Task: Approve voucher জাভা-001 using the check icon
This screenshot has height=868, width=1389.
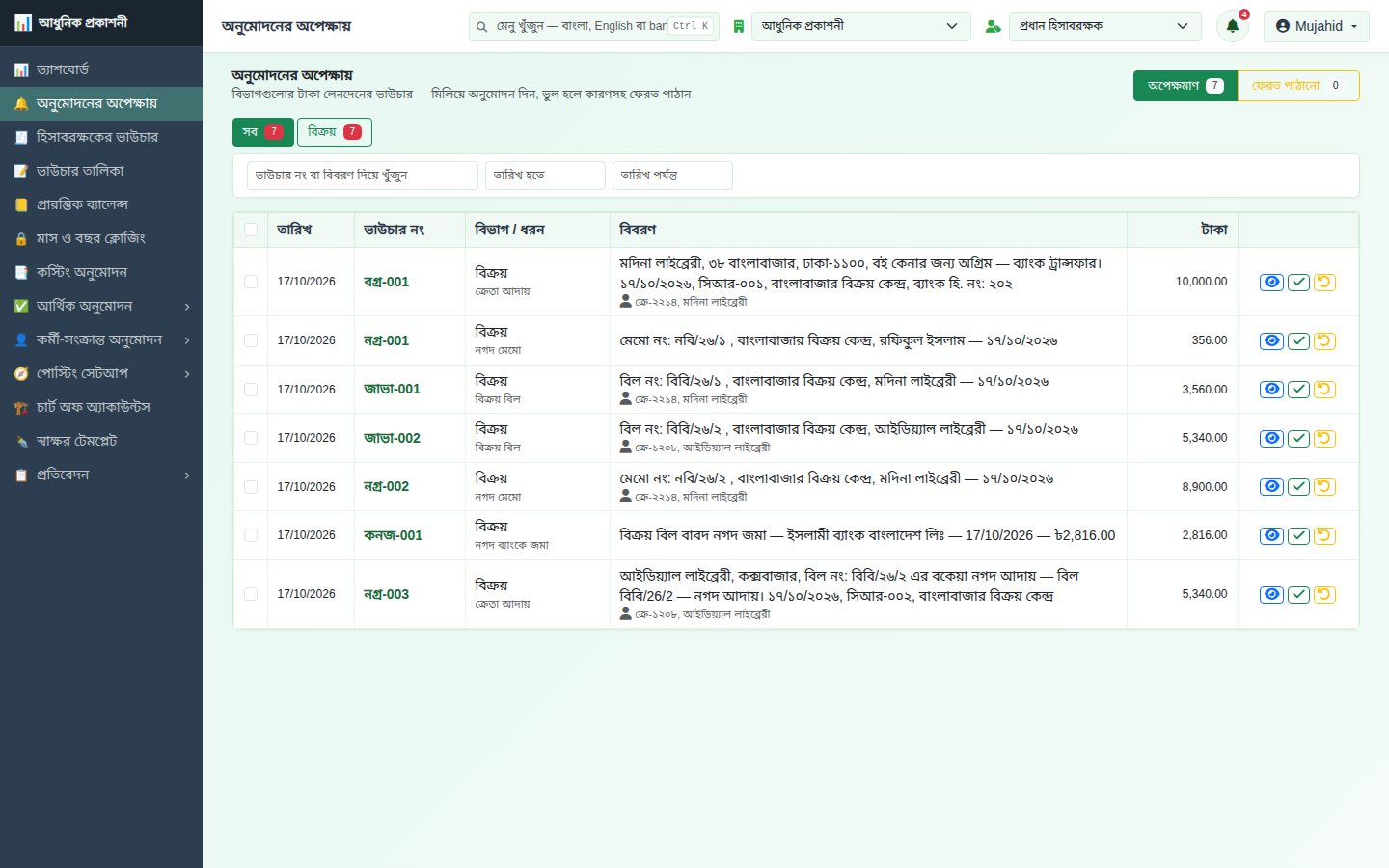Action: (1298, 390)
